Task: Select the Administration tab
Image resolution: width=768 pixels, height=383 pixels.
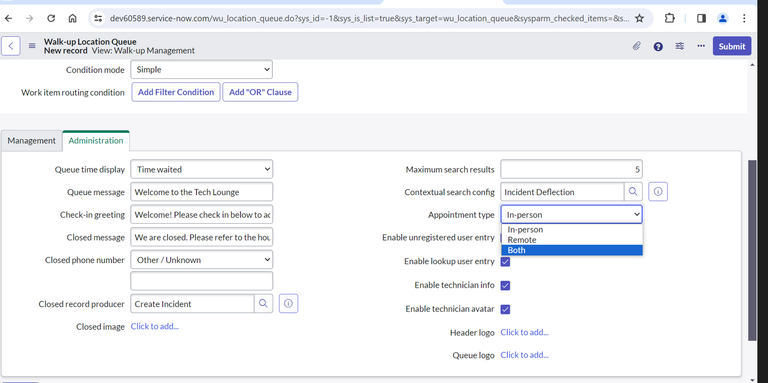Action: point(96,141)
